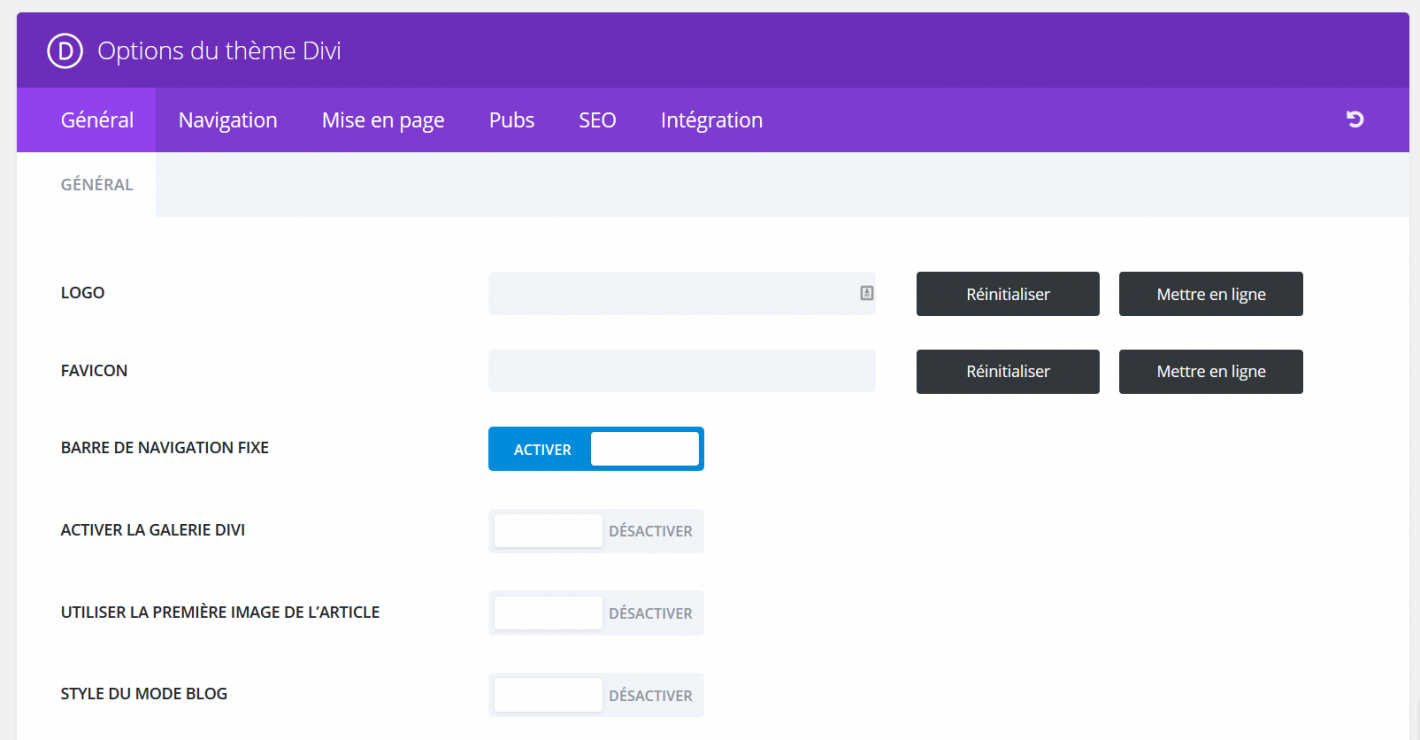Image resolution: width=1420 pixels, height=740 pixels.
Task: Enable the Activer la galerie Divi toggle
Action: [596, 531]
